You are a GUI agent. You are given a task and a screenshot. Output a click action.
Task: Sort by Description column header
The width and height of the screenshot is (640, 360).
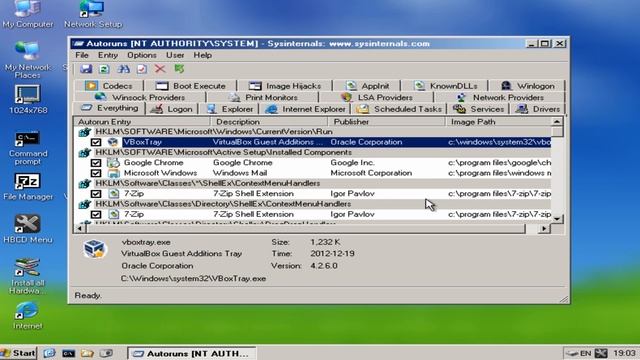(x=269, y=122)
